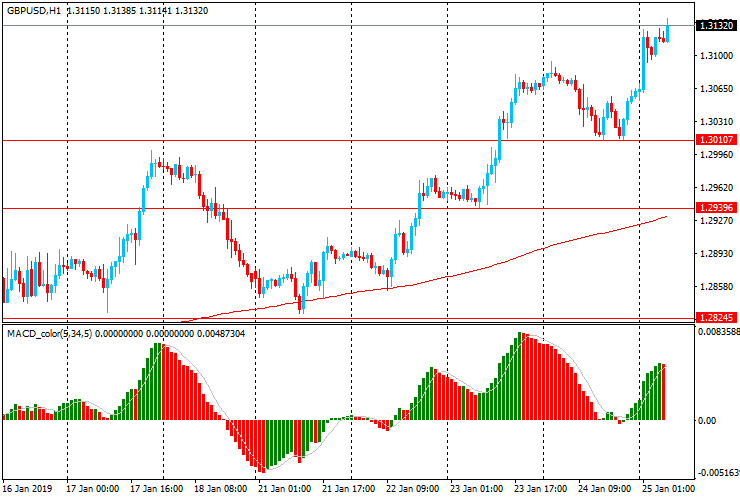Click the red 1.30107 price level tag
Viewport: 740px width, 500px height.
[716, 140]
